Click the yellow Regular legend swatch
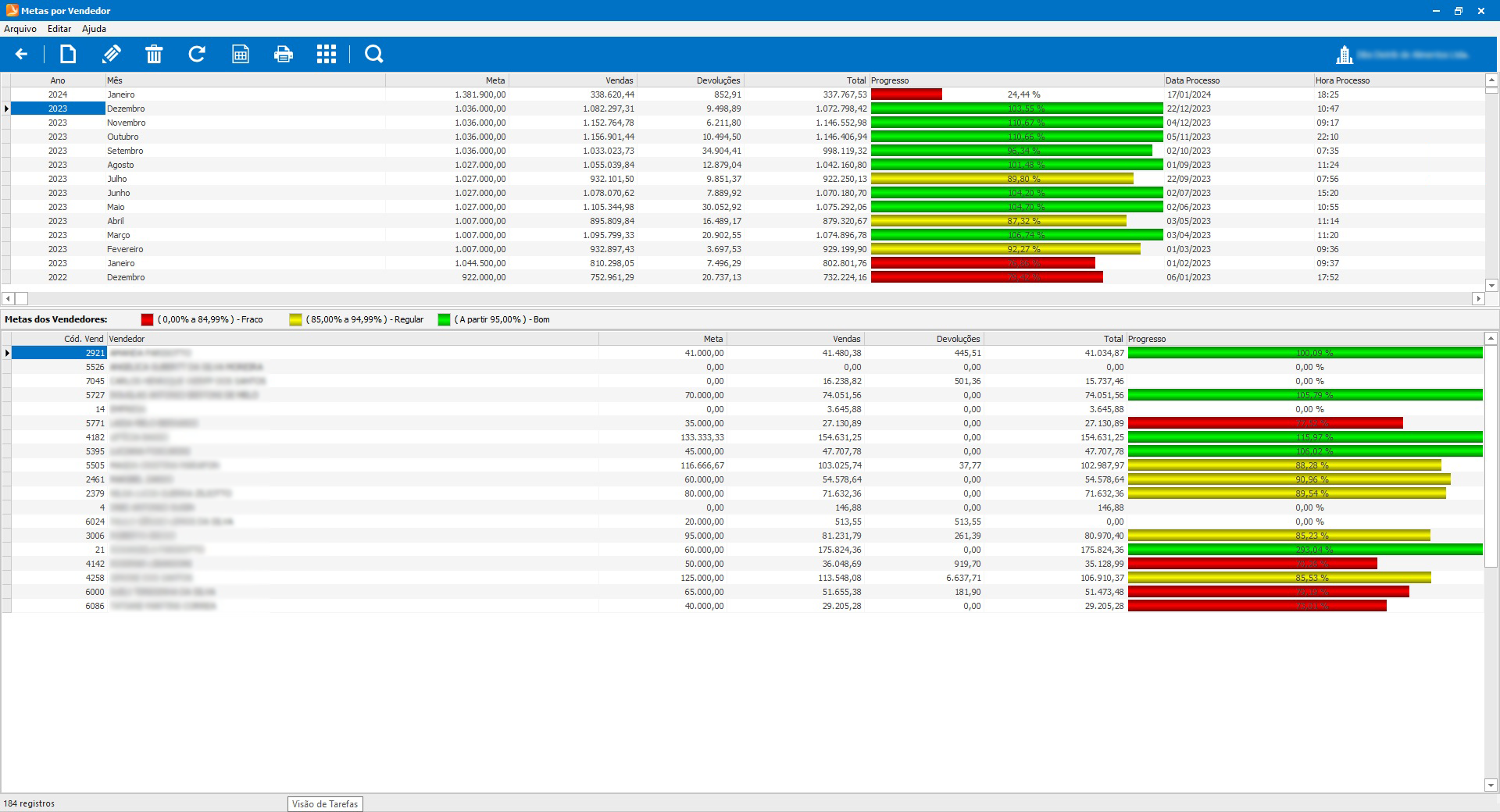Viewport: 1500px width, 812px height. (295, 319)
